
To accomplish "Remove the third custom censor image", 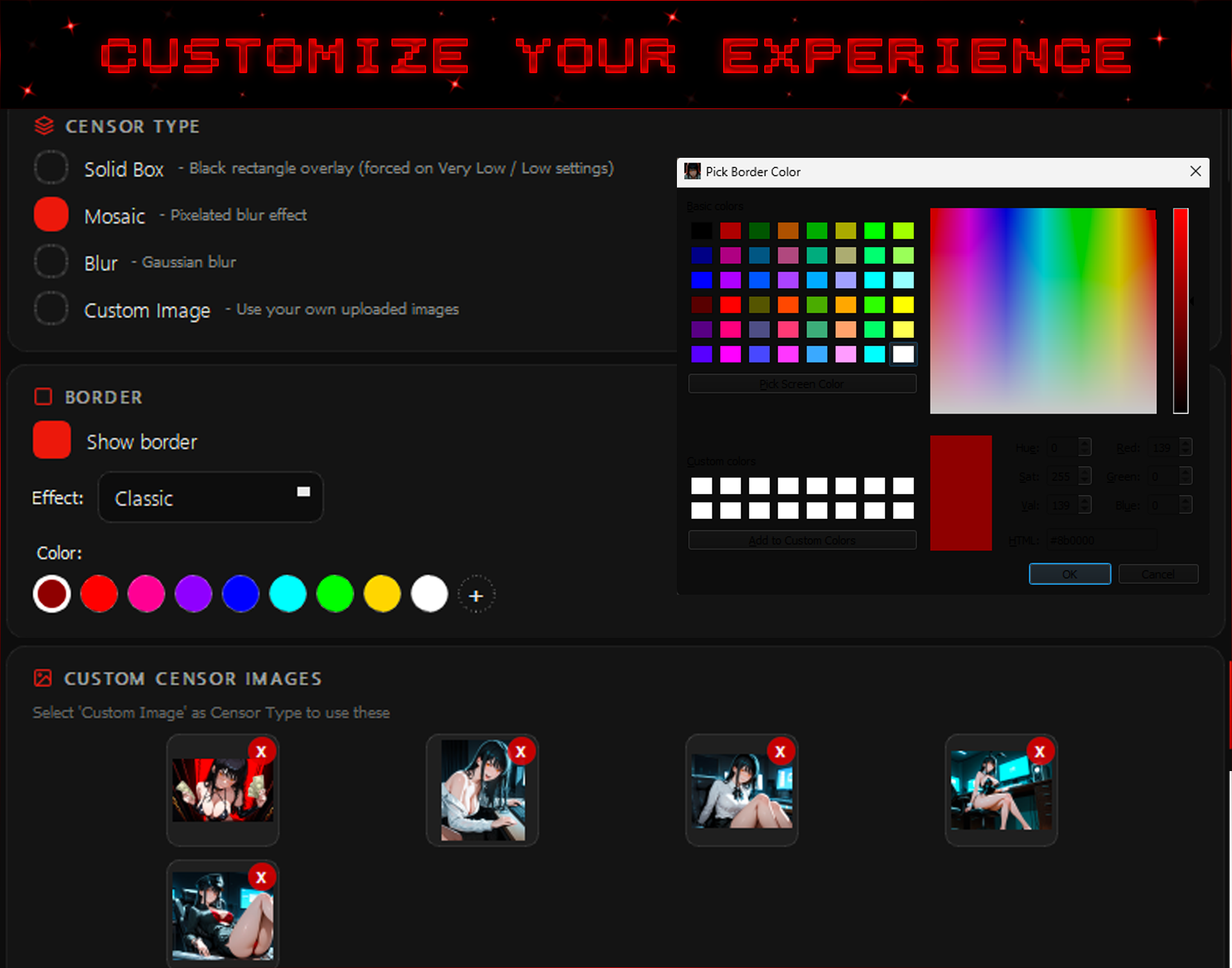I will (x=780, y=752).
